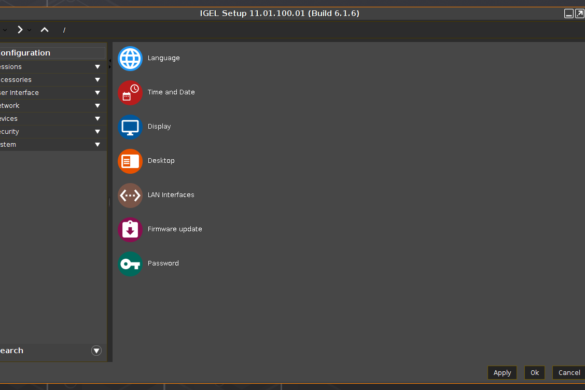Go up one level with the up arrow
The height and width of the screenshot is (390, 585).
pos(44,29)
